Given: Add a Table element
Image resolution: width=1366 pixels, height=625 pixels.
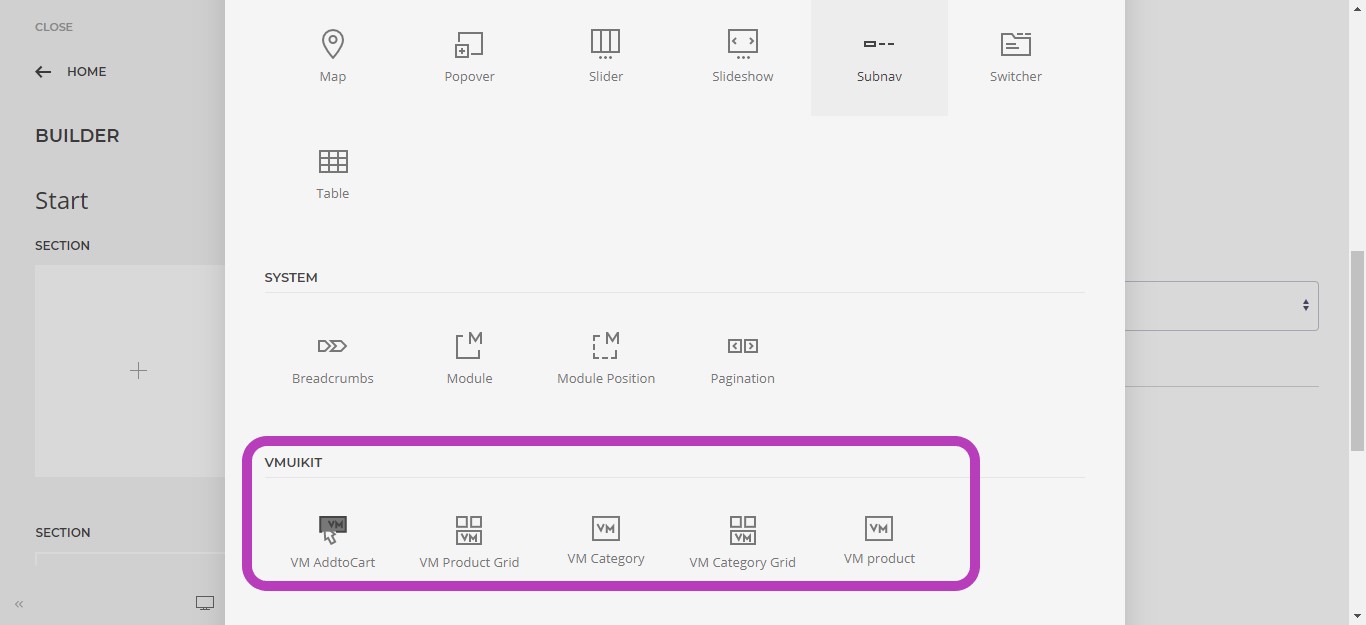Looking at the screenshot, I should 332,174.
